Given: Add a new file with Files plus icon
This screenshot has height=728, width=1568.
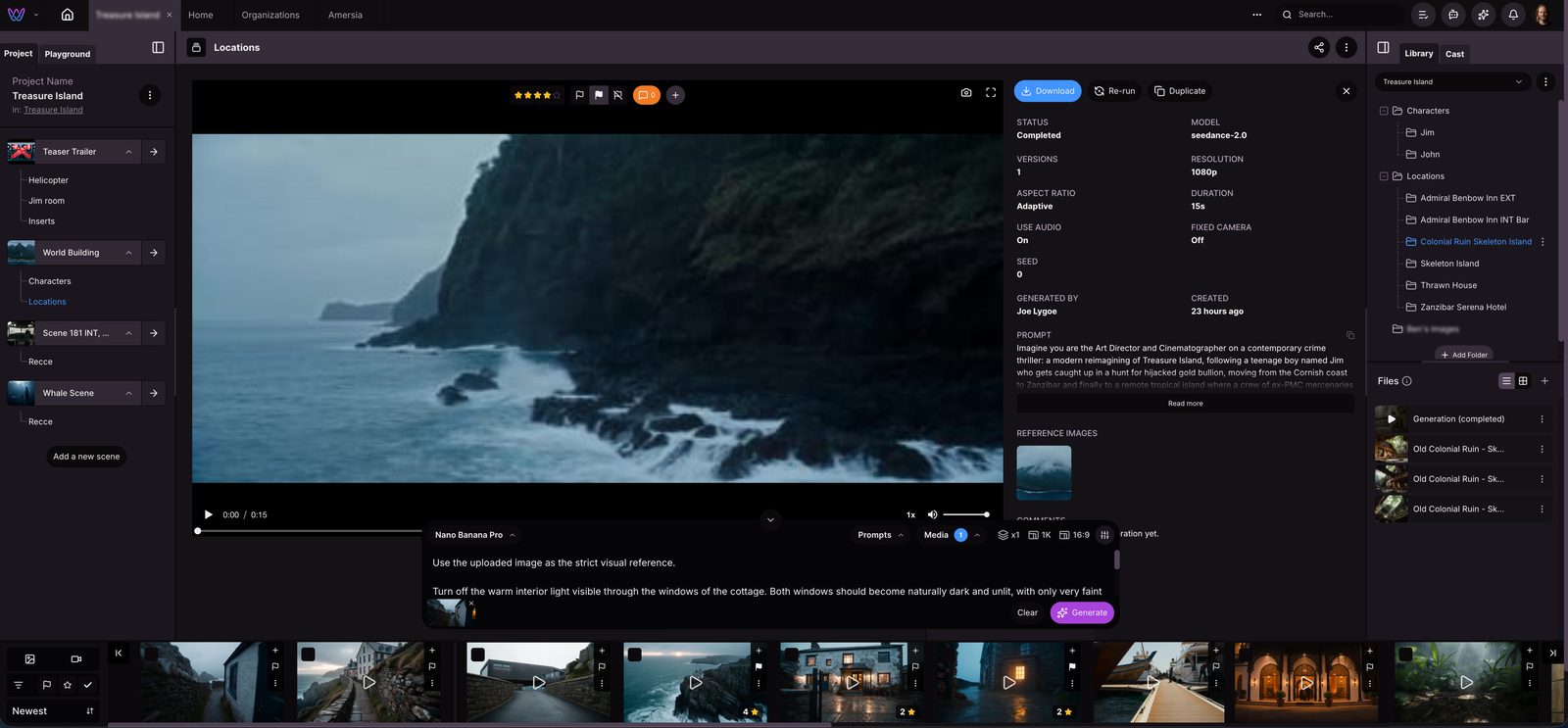Looking at the screenshot, I should (x=1544, y=381).
